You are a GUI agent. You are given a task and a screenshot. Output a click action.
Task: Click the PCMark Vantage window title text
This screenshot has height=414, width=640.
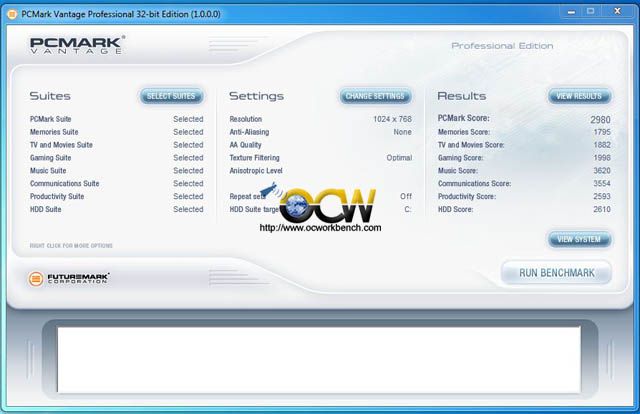click(121, 14)
